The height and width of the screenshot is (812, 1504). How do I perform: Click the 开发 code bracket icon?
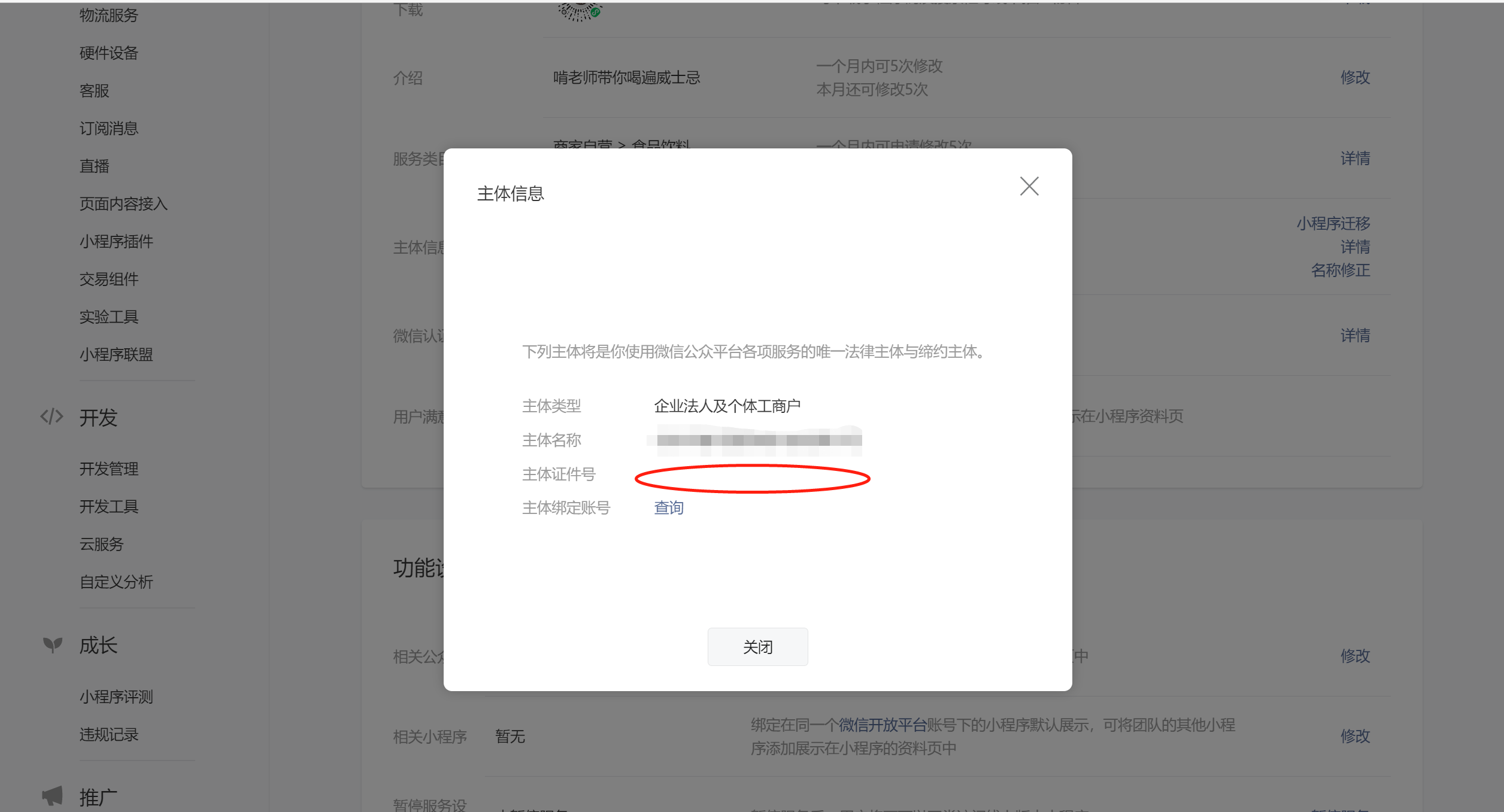(51, 416)
